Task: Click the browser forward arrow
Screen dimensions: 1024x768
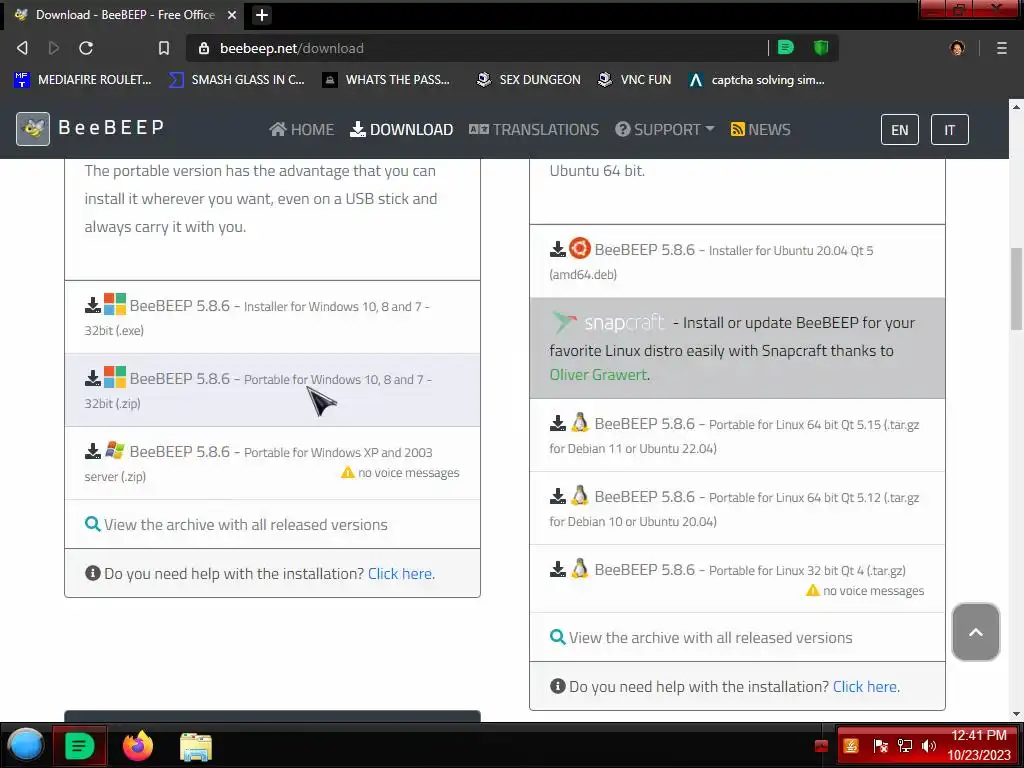Action: click(x=54, y=48)
